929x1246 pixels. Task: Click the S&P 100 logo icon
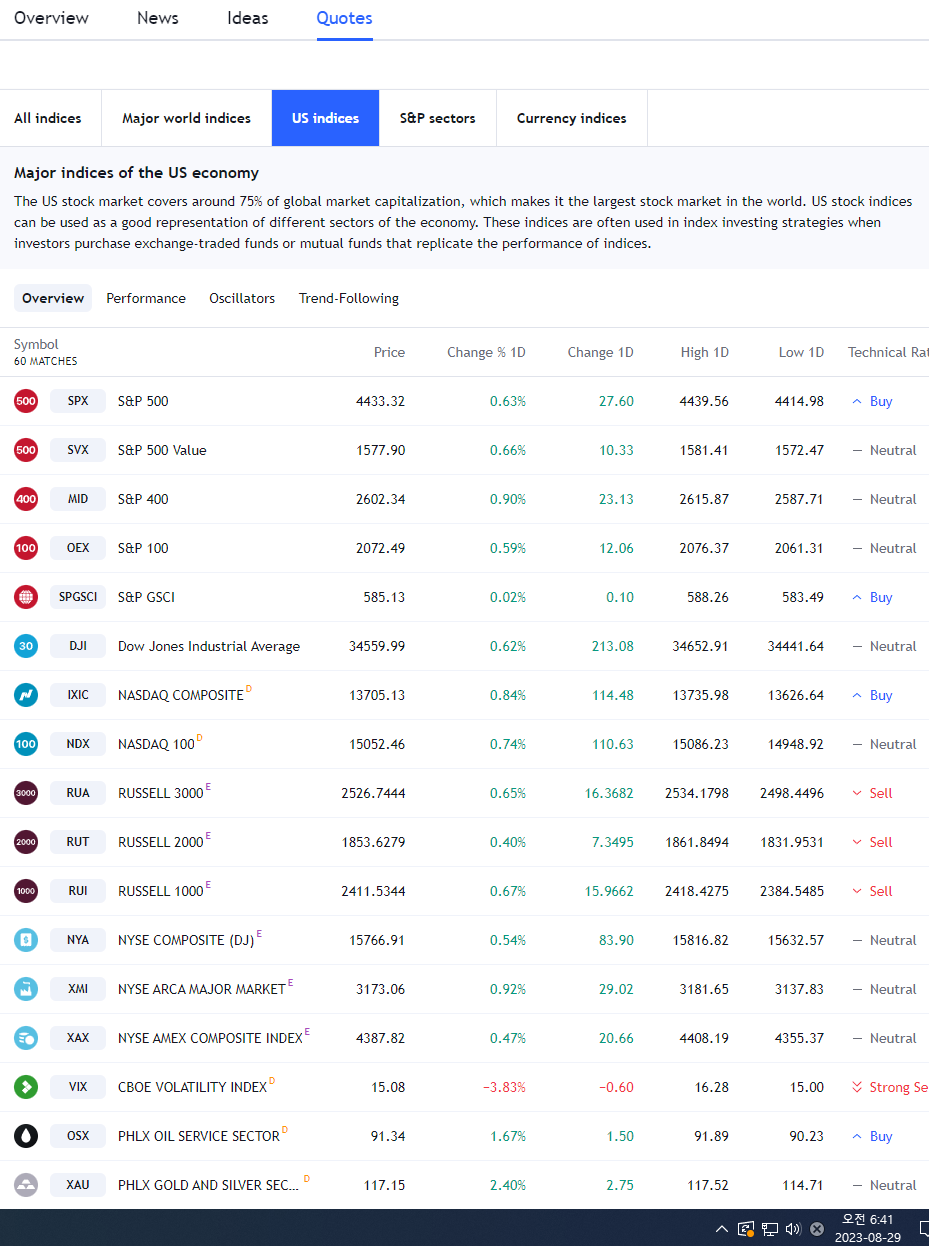pos(26,548)
